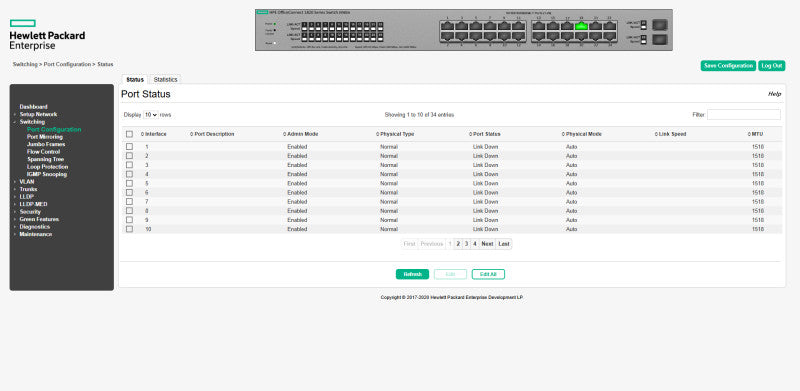Check the box for interface 1

click(x=130, y=146)
